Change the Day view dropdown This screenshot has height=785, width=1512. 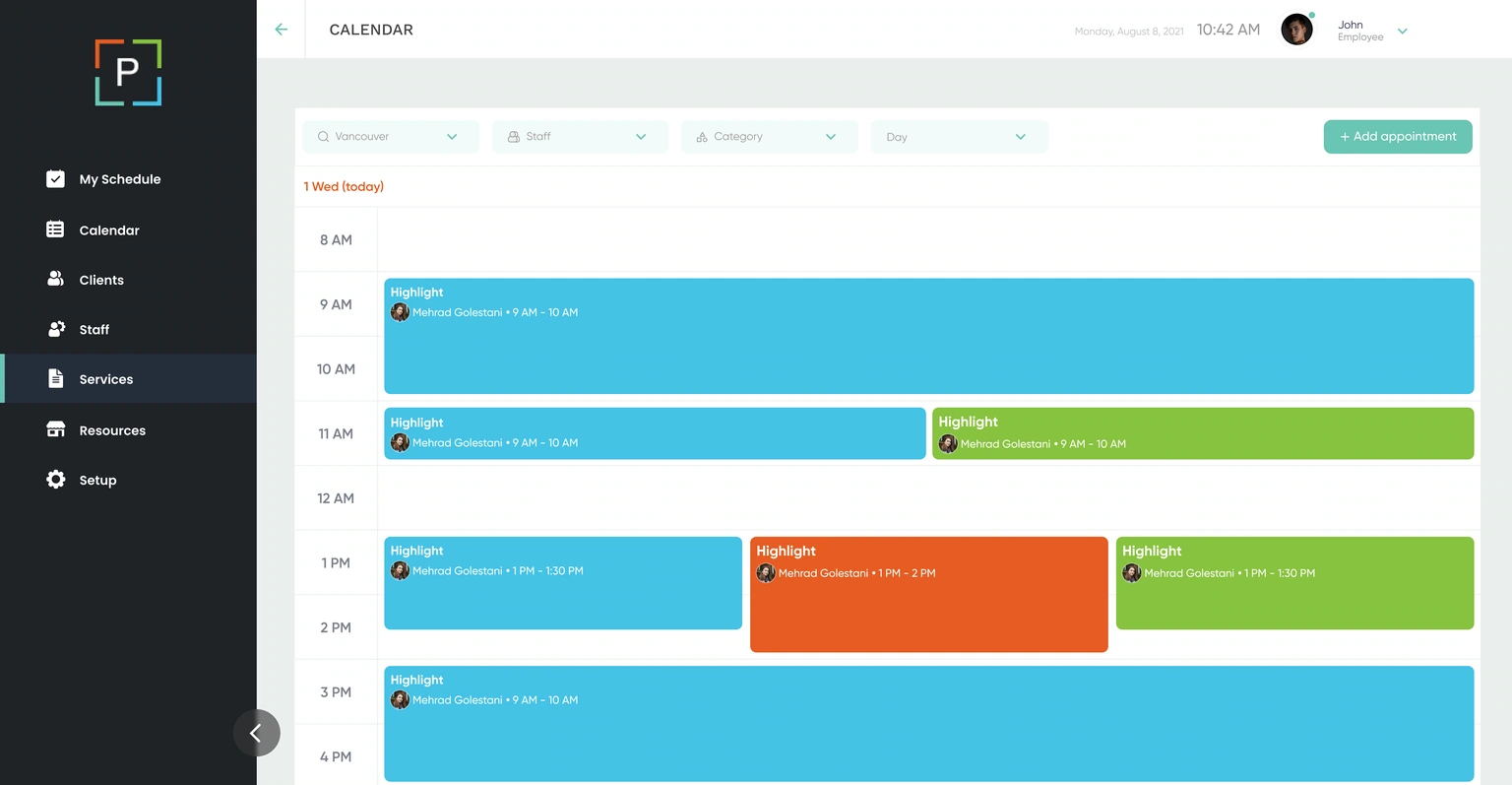pyautogui.click(x=959, y=137)
